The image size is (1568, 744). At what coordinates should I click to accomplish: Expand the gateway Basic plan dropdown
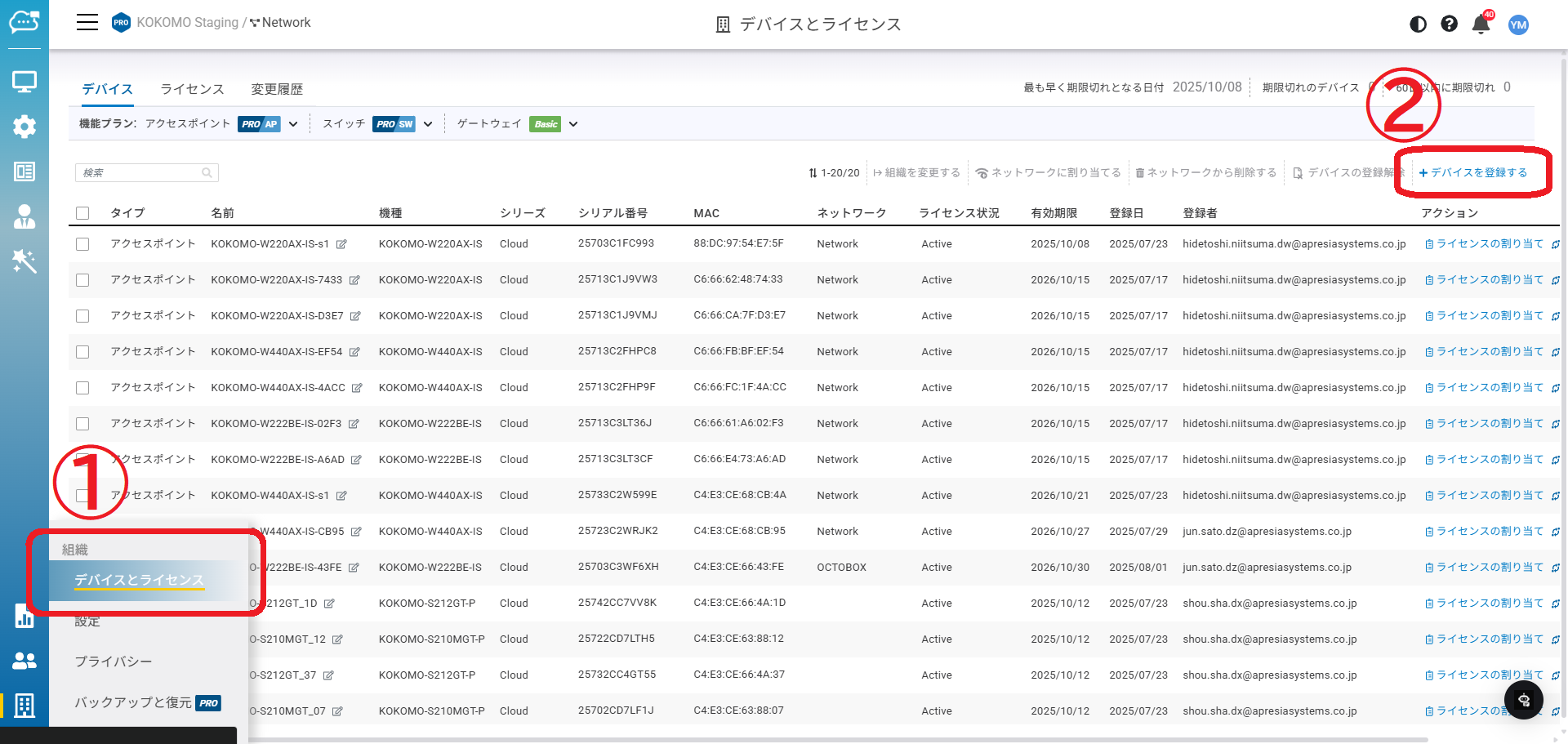coord(573,124)
